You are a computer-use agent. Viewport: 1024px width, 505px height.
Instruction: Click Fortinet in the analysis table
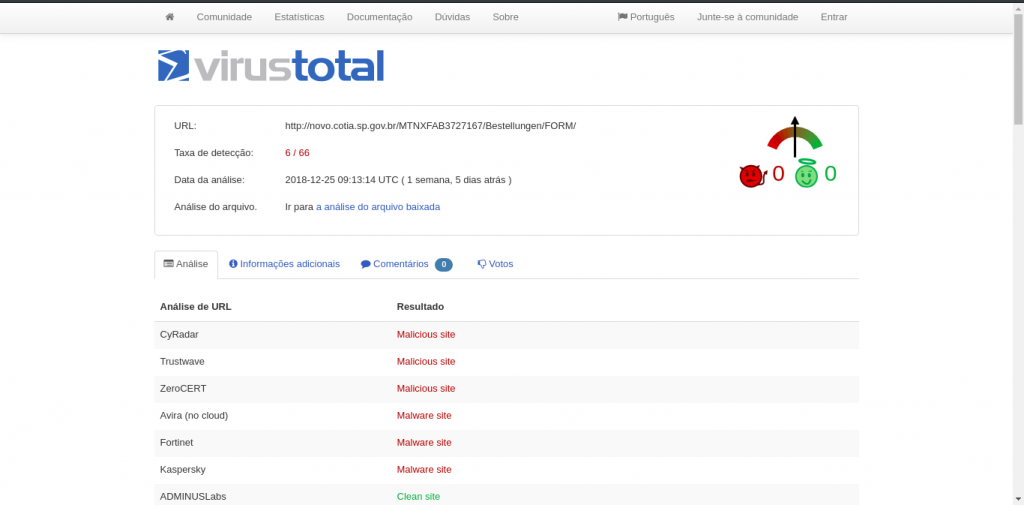point(176,442)
